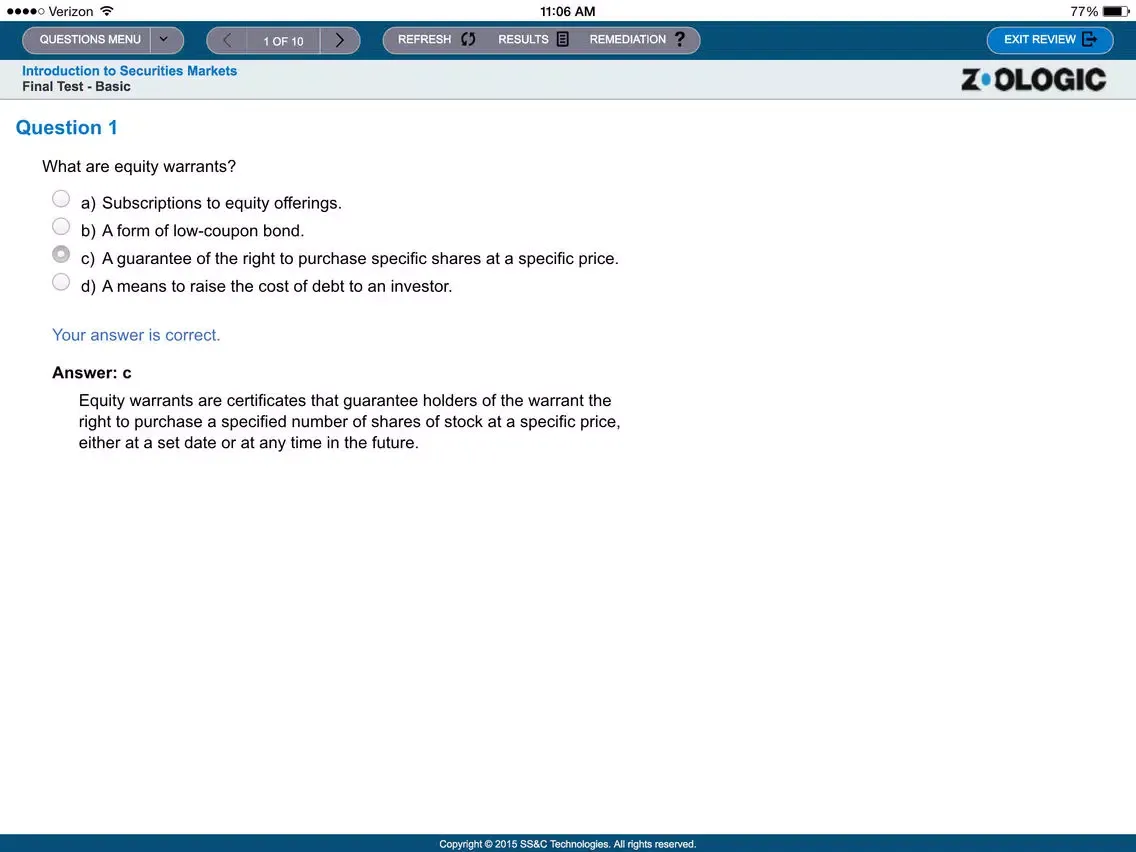Go to the previous question arrow
The image size is (1136, 852).
[227, 41]
